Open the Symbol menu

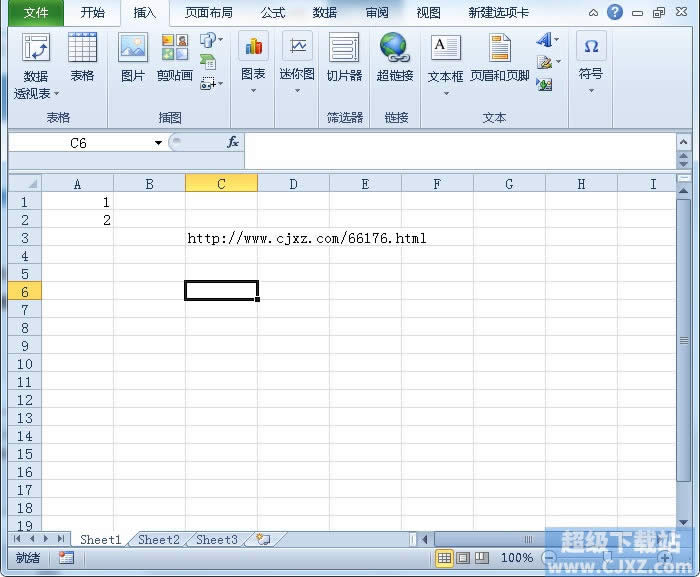[591, 63]
